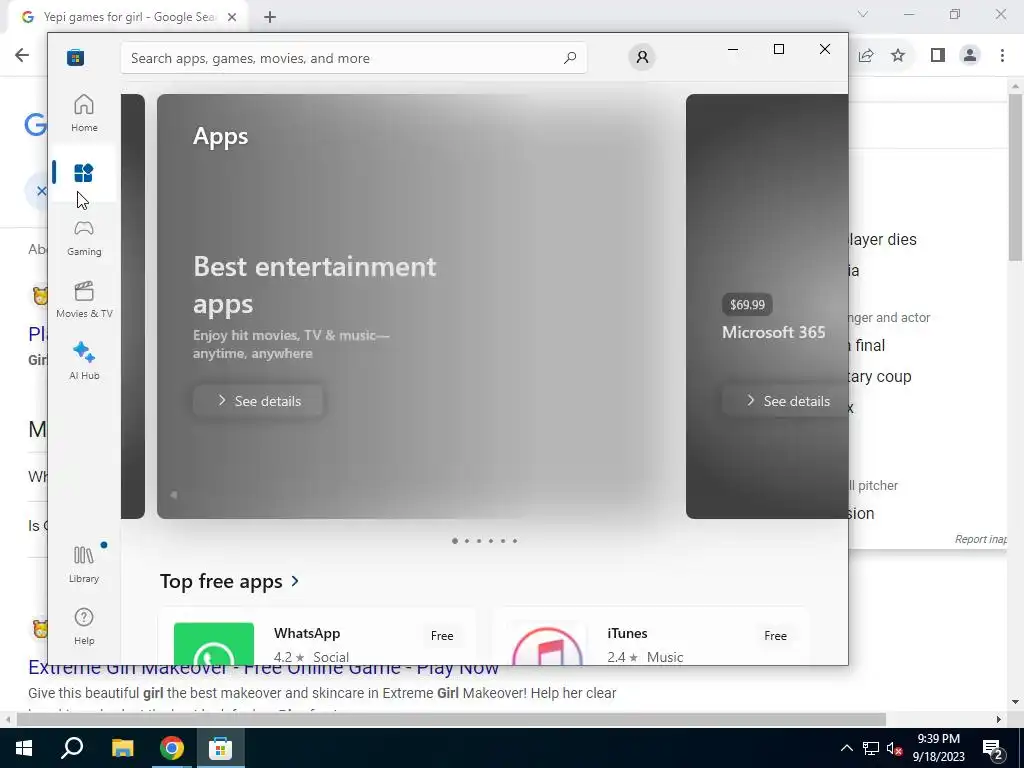Open Movies & TV section
The image size is (1024, 768).
(84, 300)
